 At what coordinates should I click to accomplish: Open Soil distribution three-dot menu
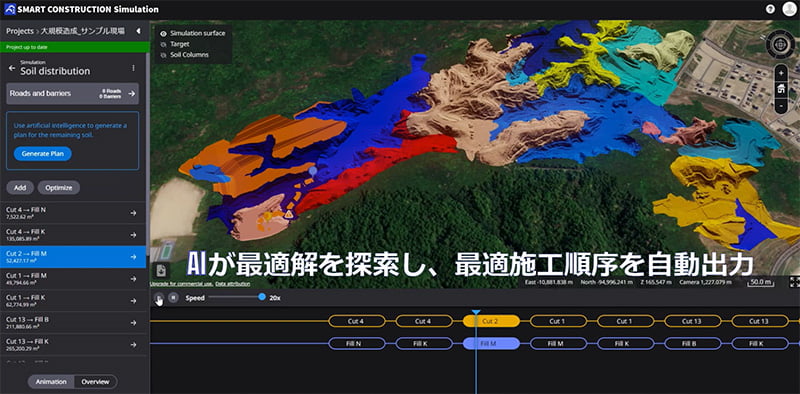pos(134,68)
